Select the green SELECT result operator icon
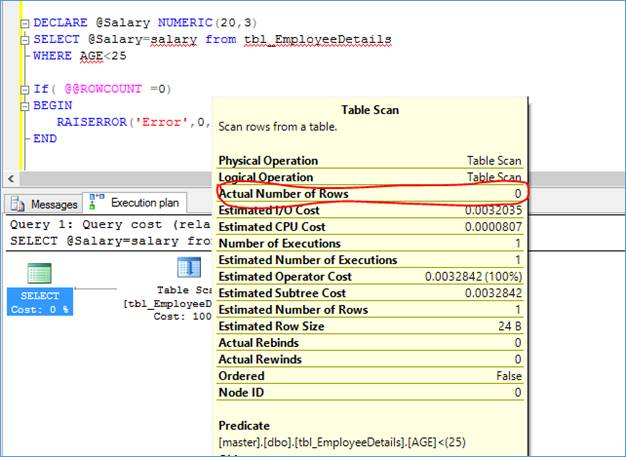This screenshot has height=457, width=626. click(39, 273)
